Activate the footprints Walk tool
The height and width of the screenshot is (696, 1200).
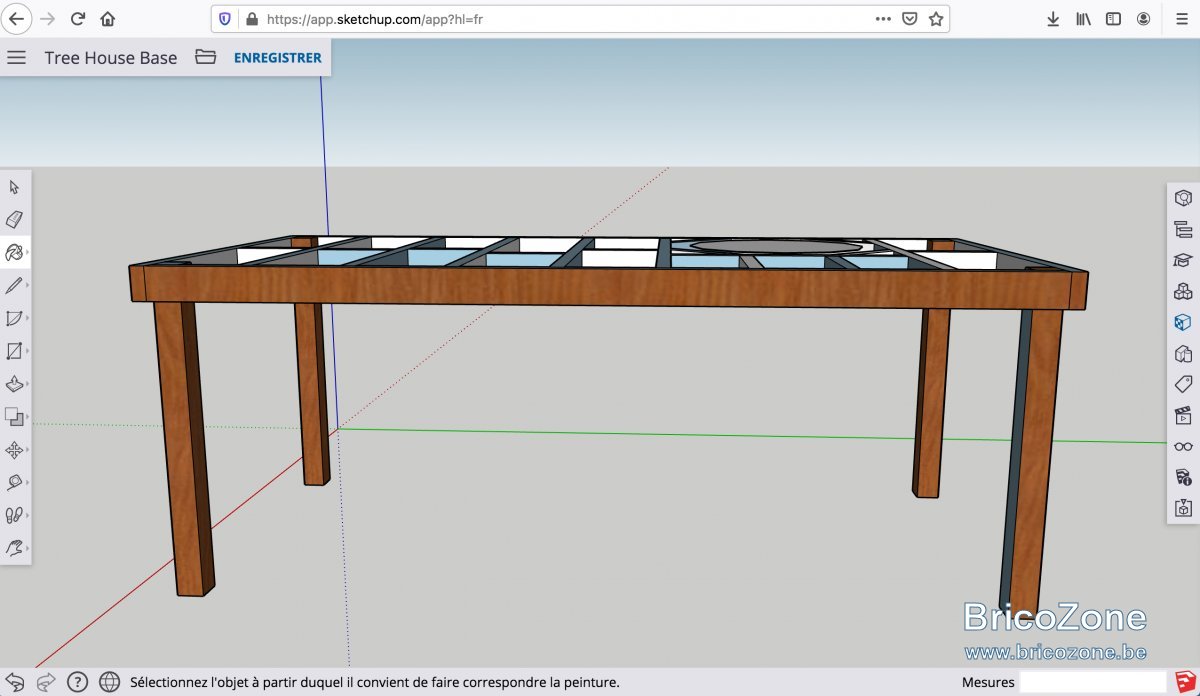[x=14, y=515]
